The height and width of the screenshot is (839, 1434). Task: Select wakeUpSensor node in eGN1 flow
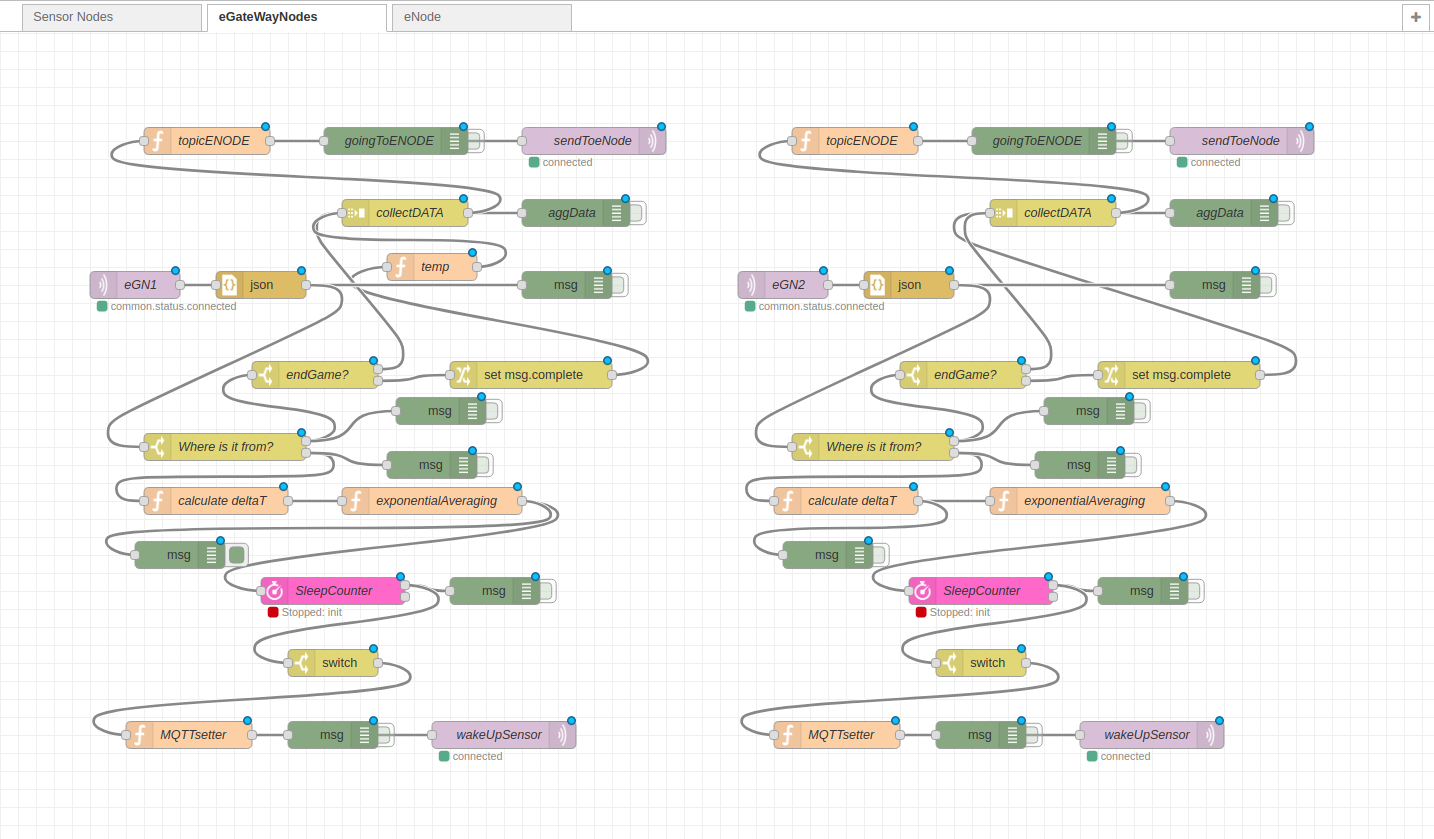coord(504,735)
